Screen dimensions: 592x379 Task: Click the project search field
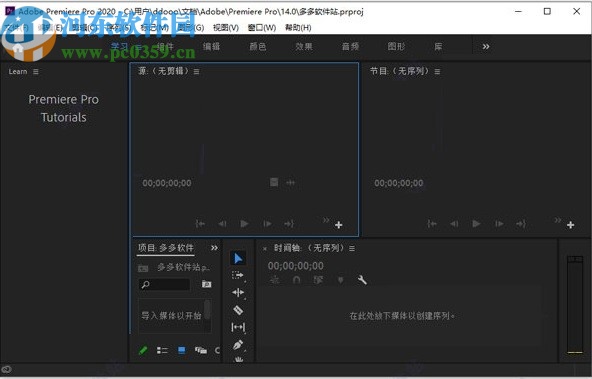point(164,285)
